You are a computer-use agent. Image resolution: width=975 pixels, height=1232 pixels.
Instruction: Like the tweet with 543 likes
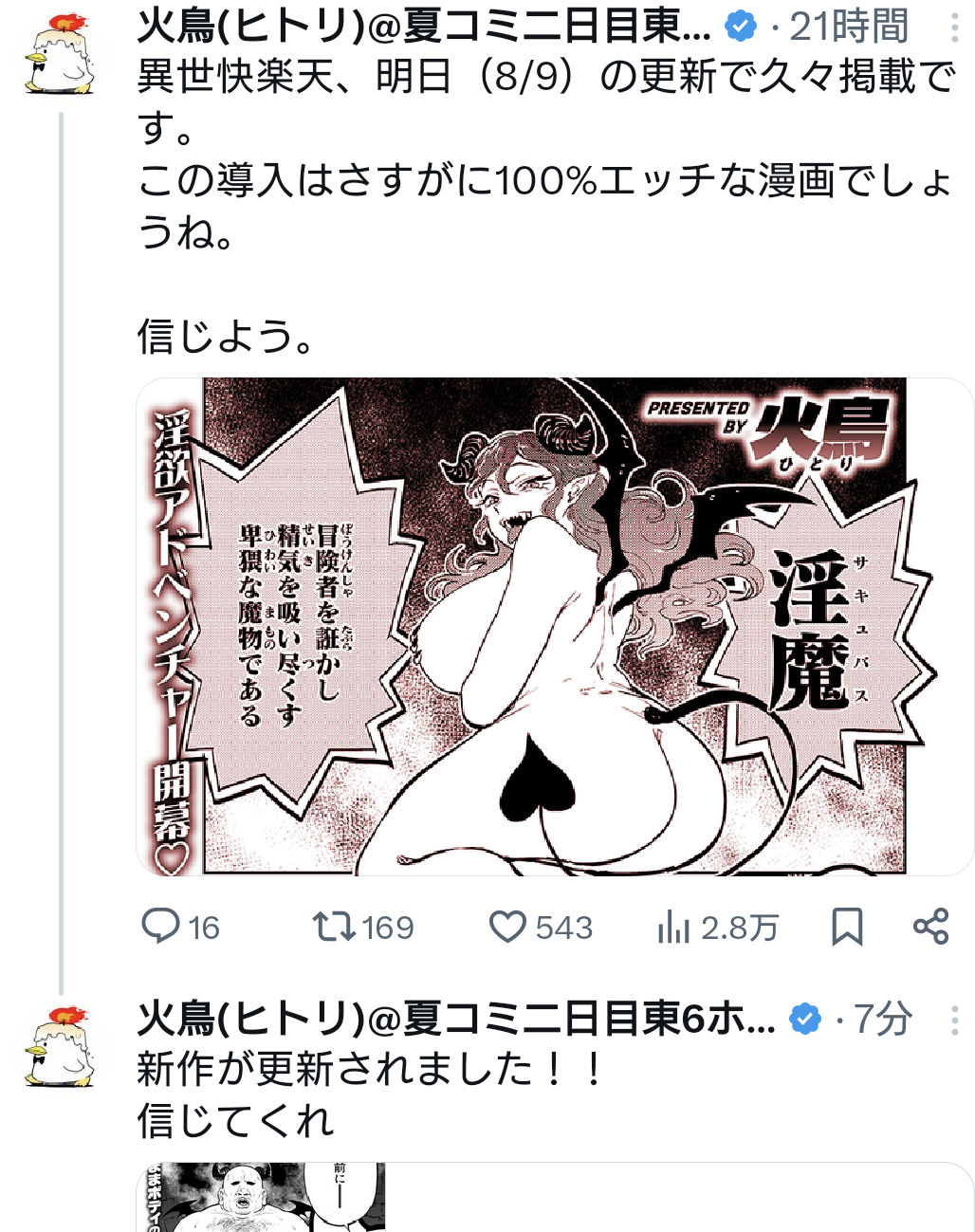[x=541, y=927]
